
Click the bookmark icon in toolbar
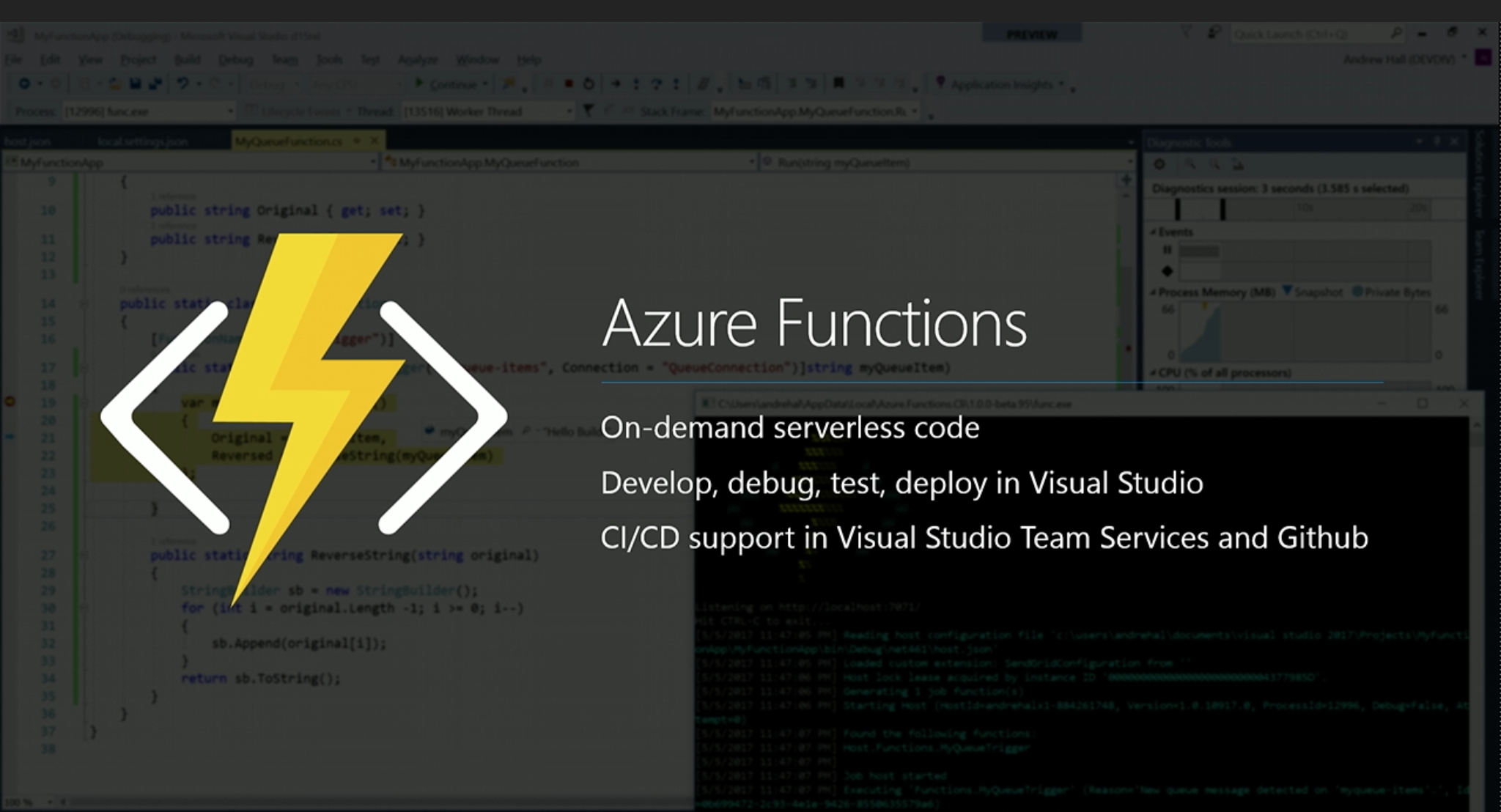click(x=838, y=84)
